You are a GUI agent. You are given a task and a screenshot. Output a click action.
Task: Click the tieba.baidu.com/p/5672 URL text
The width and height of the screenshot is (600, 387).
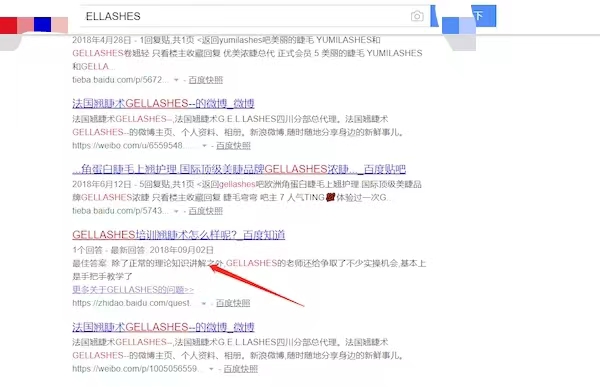(x=120, y=80)
